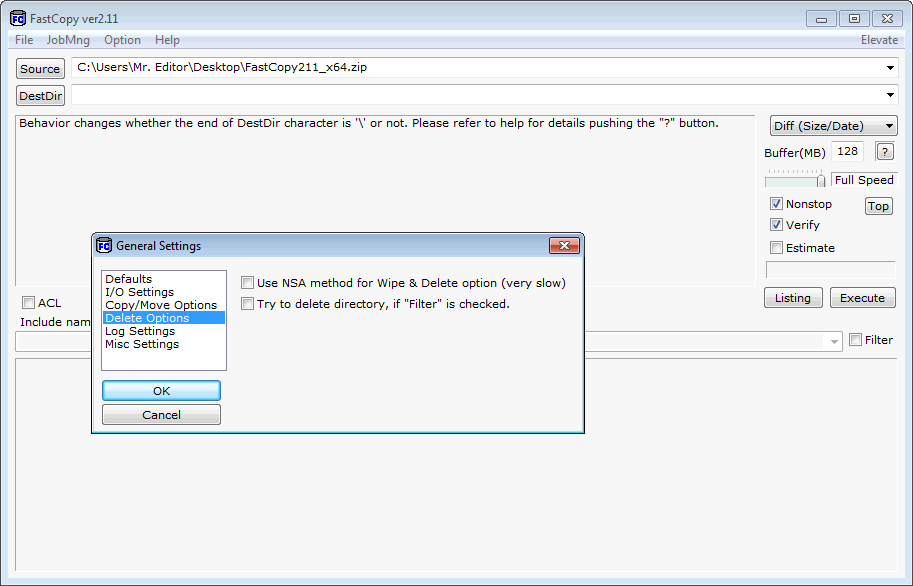Open the Diff (Size/Date) mode dropdown

(833, 126)
